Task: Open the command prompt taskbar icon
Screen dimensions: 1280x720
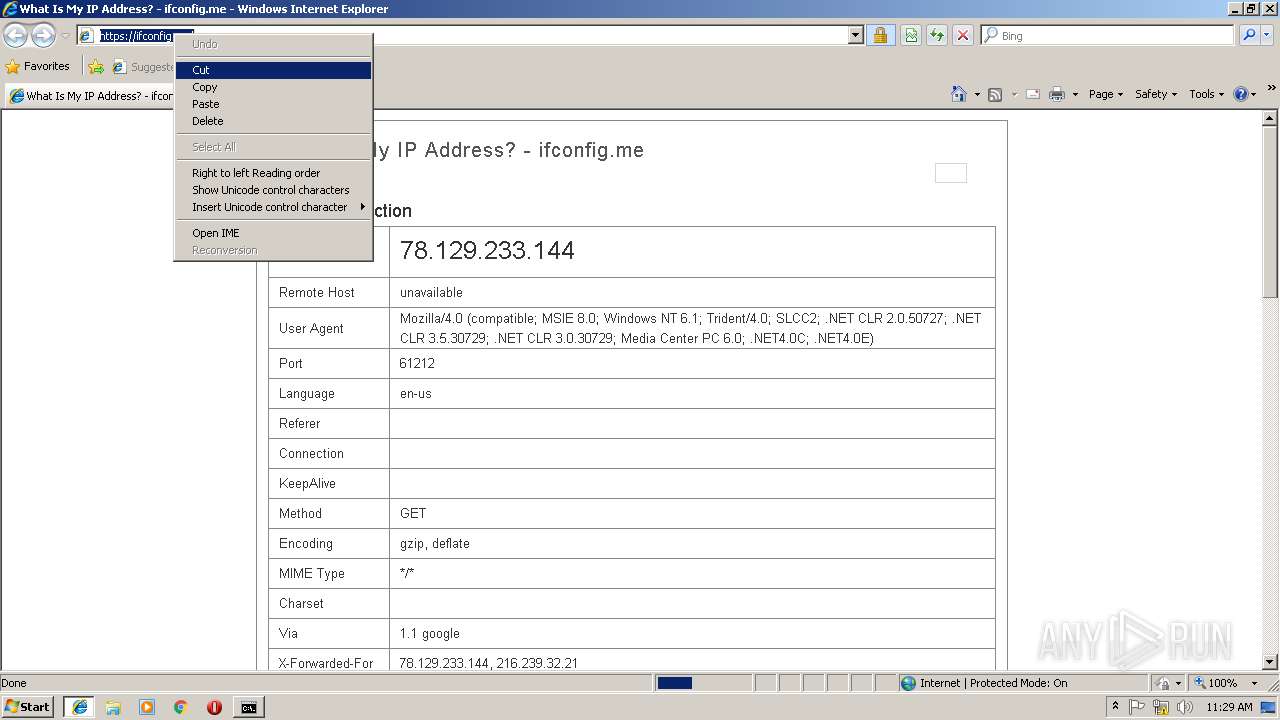Action: [x=248, y=707]
